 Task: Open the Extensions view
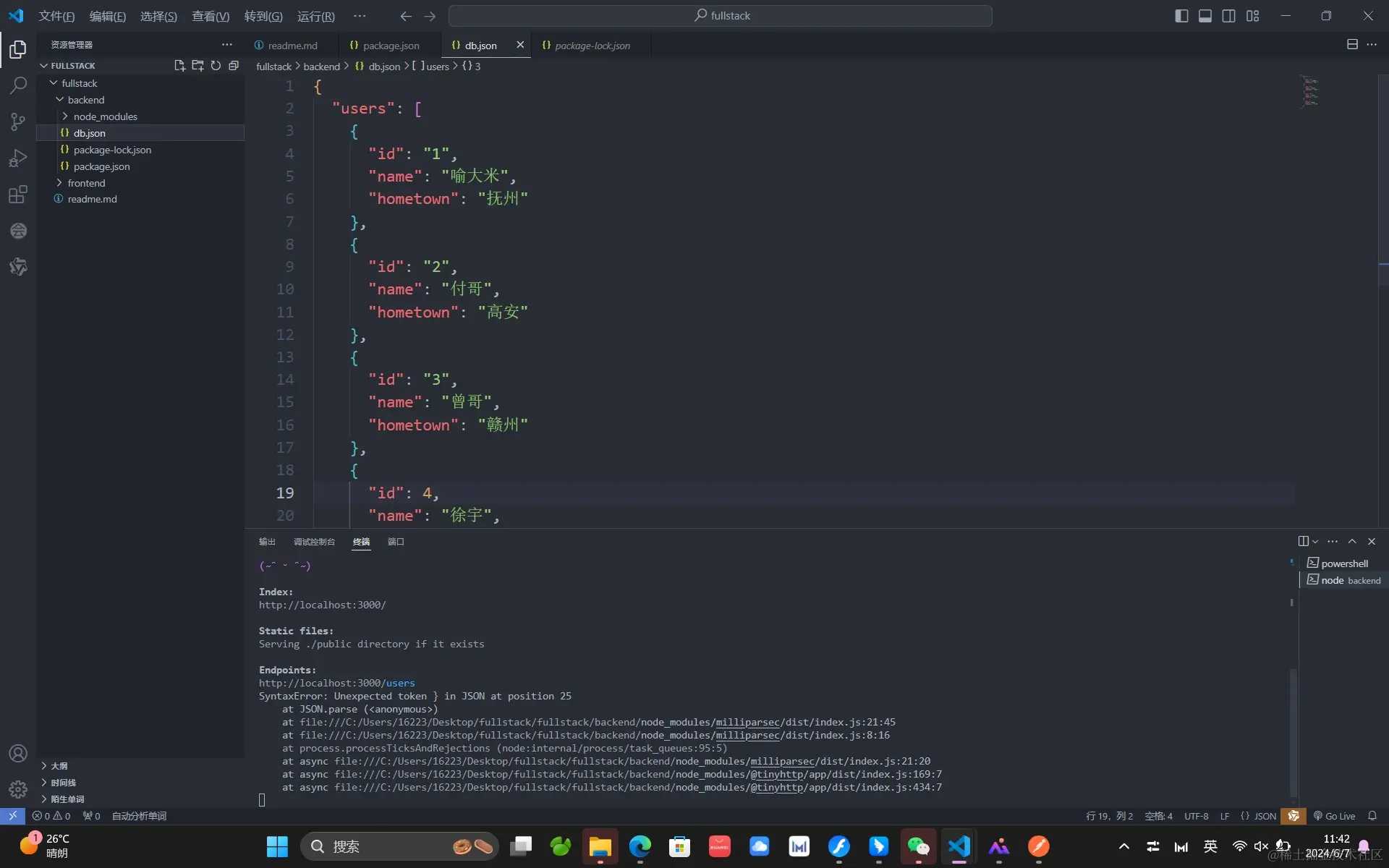(18, 194)
